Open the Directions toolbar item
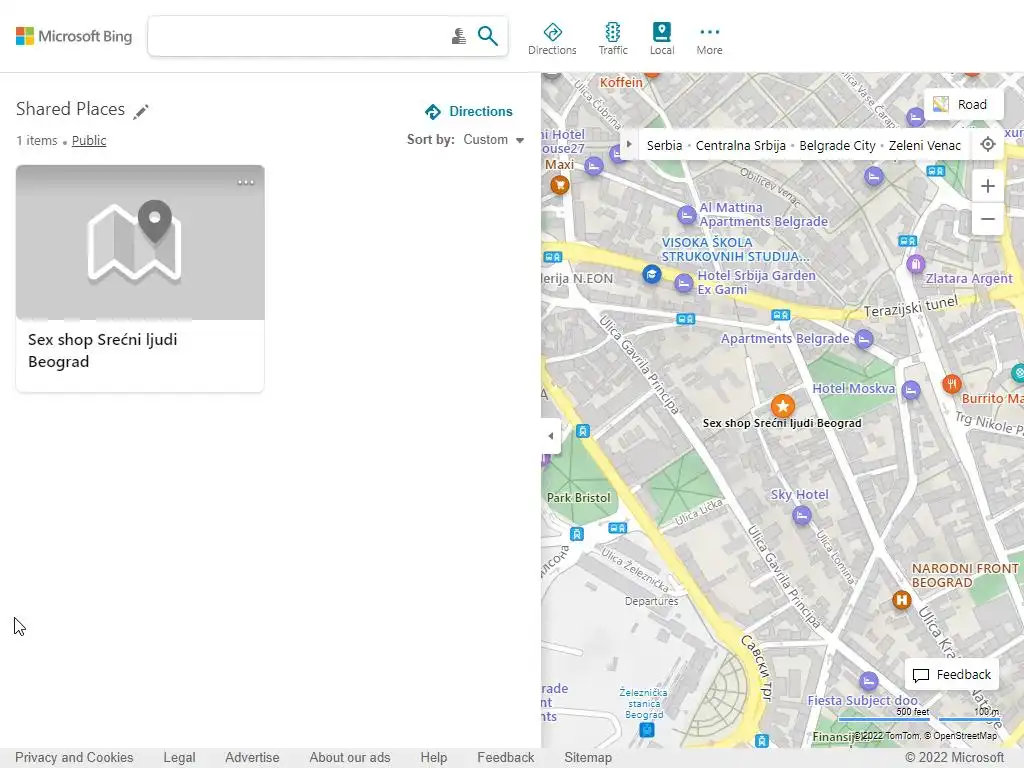Screen dimensions: 1024x768 tap(552, 39)
